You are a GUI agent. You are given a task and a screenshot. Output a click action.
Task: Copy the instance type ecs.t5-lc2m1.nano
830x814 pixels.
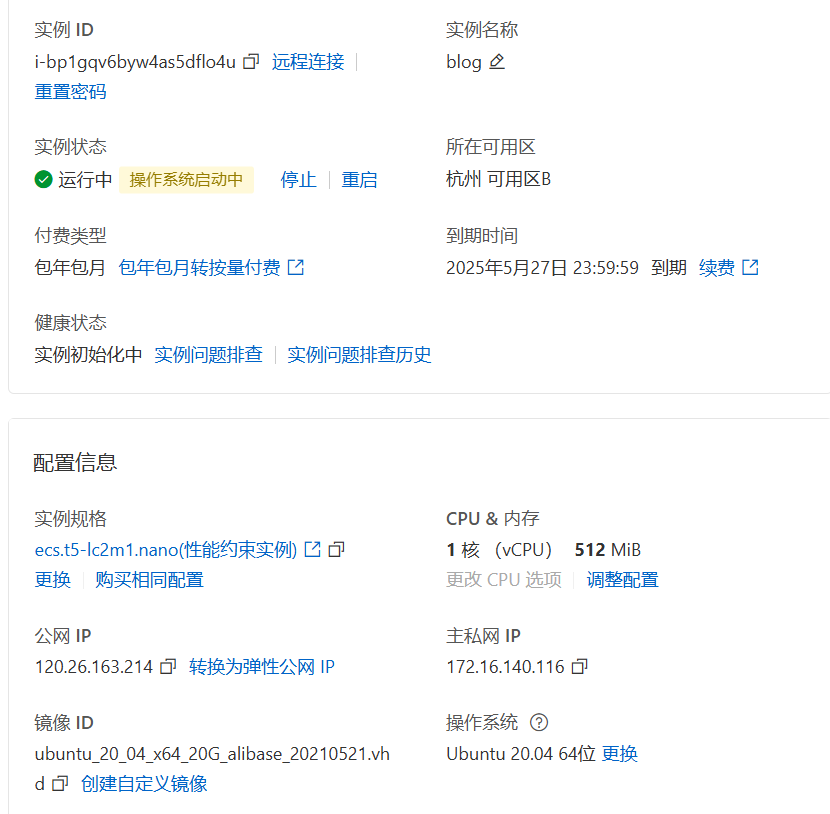tap(337, 549)
